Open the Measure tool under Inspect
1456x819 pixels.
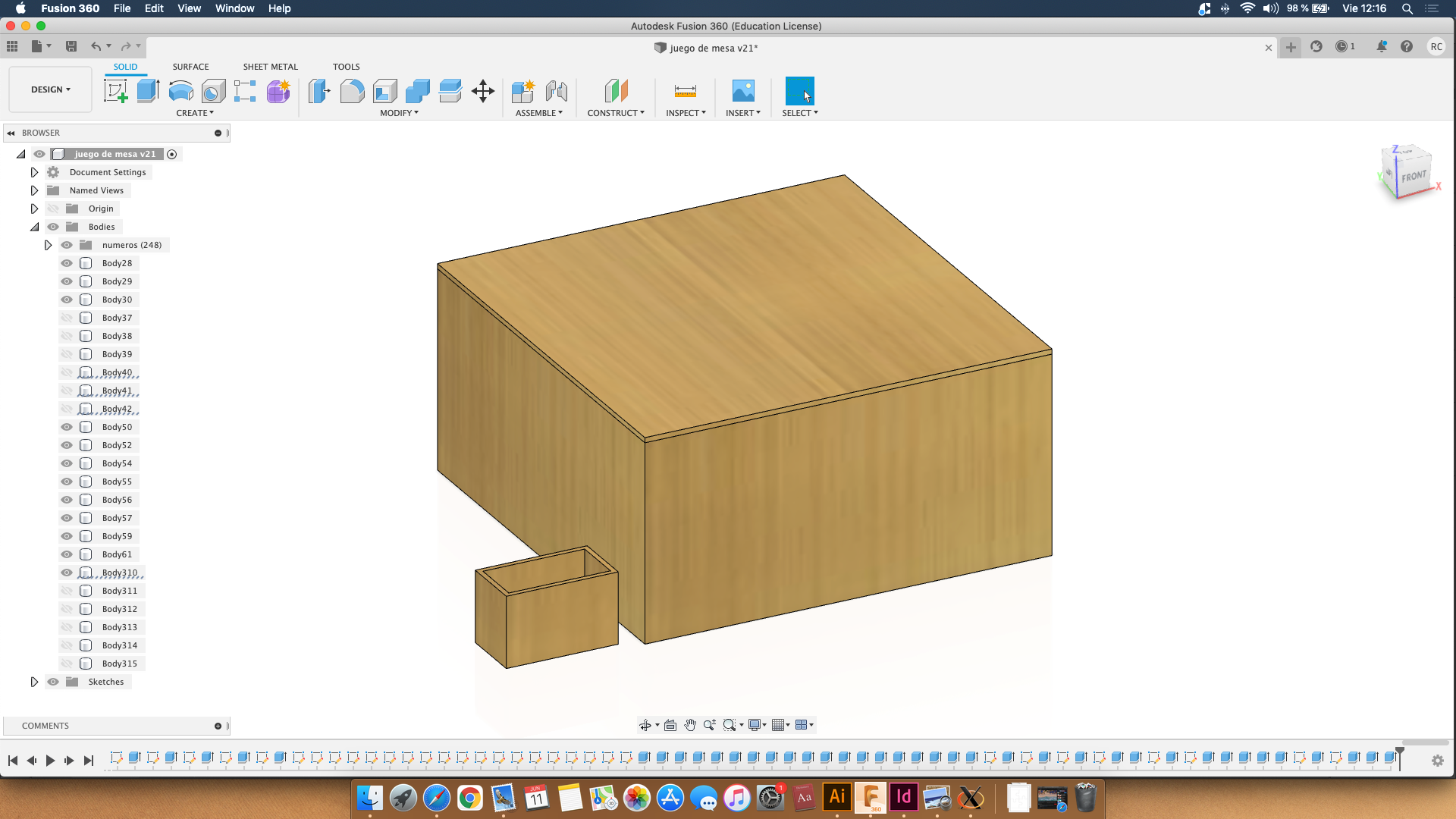pos(685,91)
